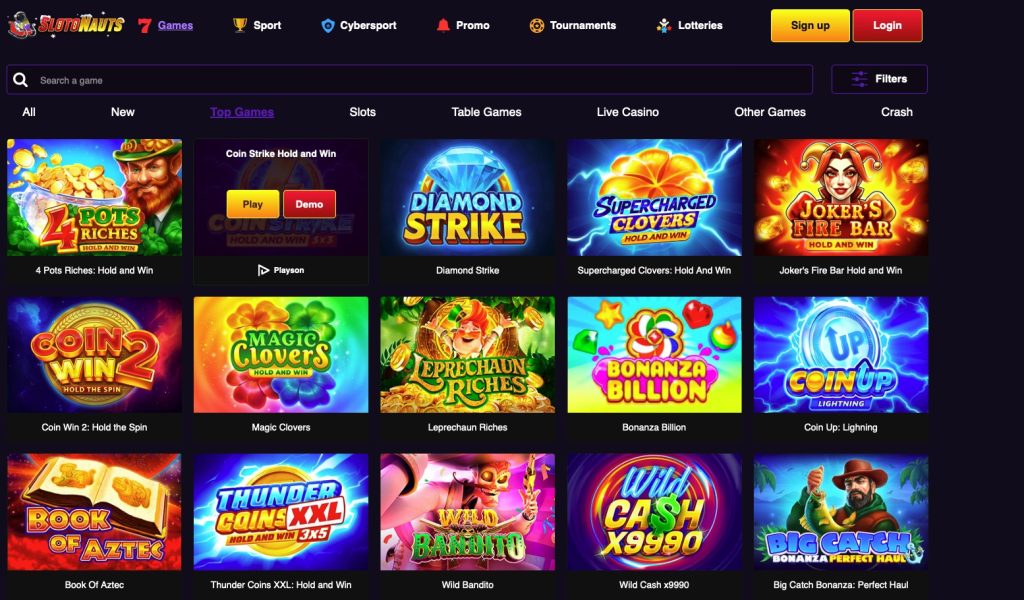Click the Cybersport shield icon
1024x600 pixels.
click(x=328, y=25)
